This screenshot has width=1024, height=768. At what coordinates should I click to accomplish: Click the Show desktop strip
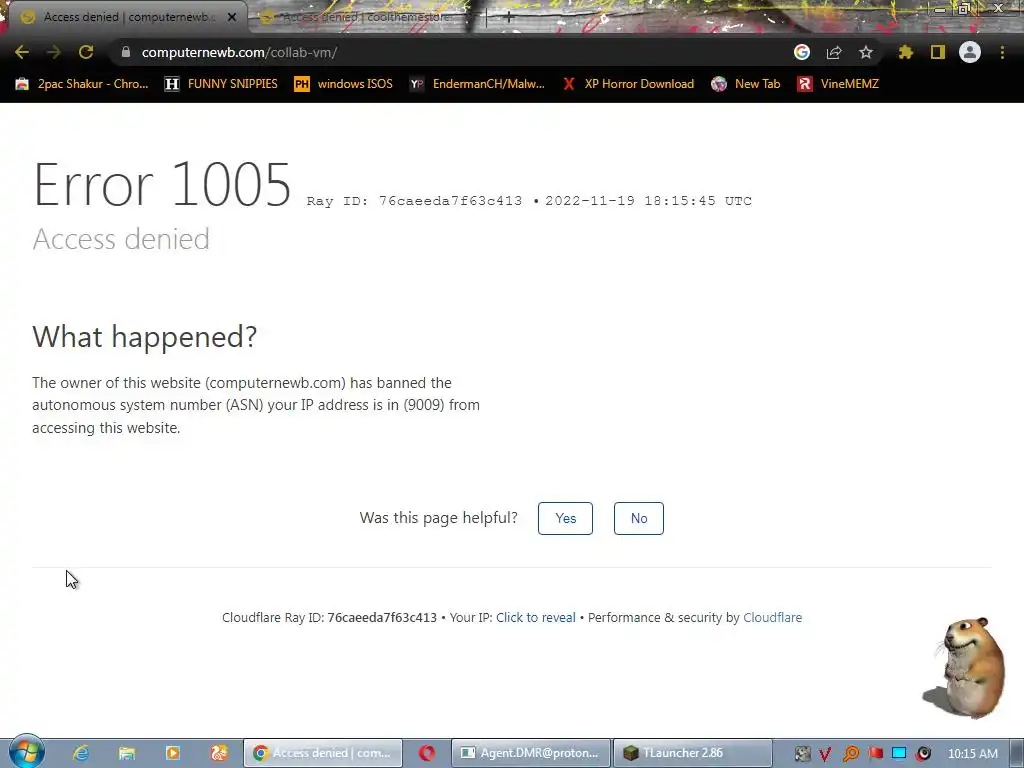pyautogui.click(x=1017, y=753)
